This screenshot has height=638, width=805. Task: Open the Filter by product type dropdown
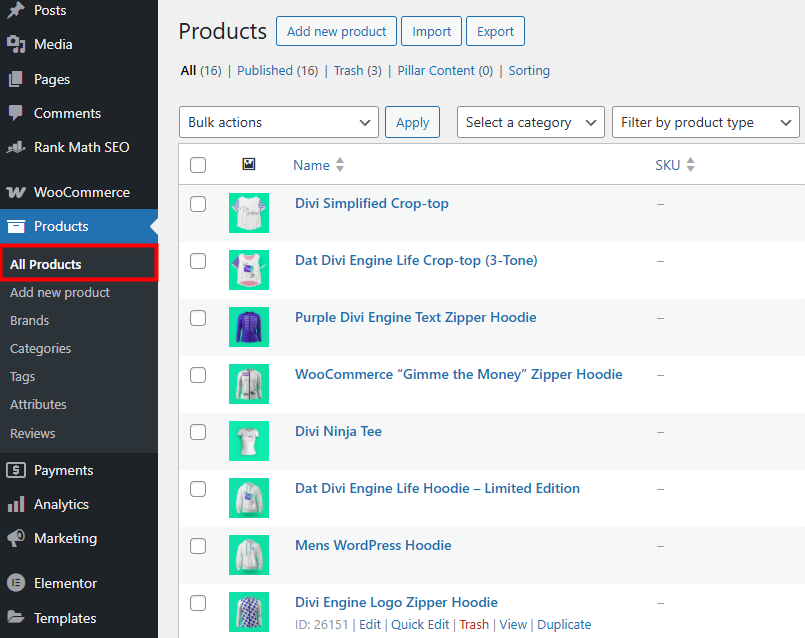pyautogui.click(x=705, y=121)
